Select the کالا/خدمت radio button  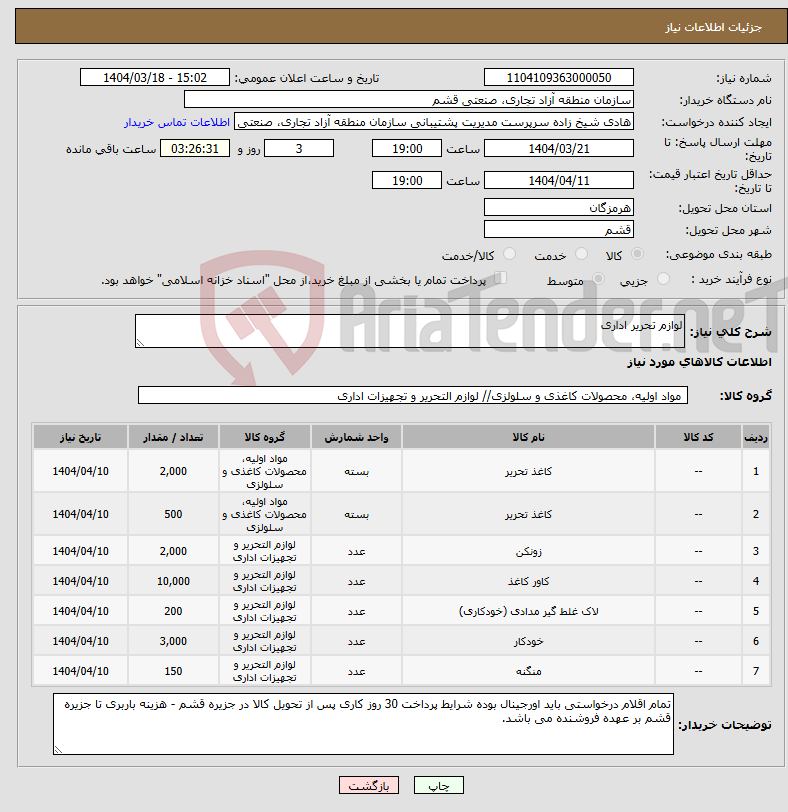[x=509, y=254]
